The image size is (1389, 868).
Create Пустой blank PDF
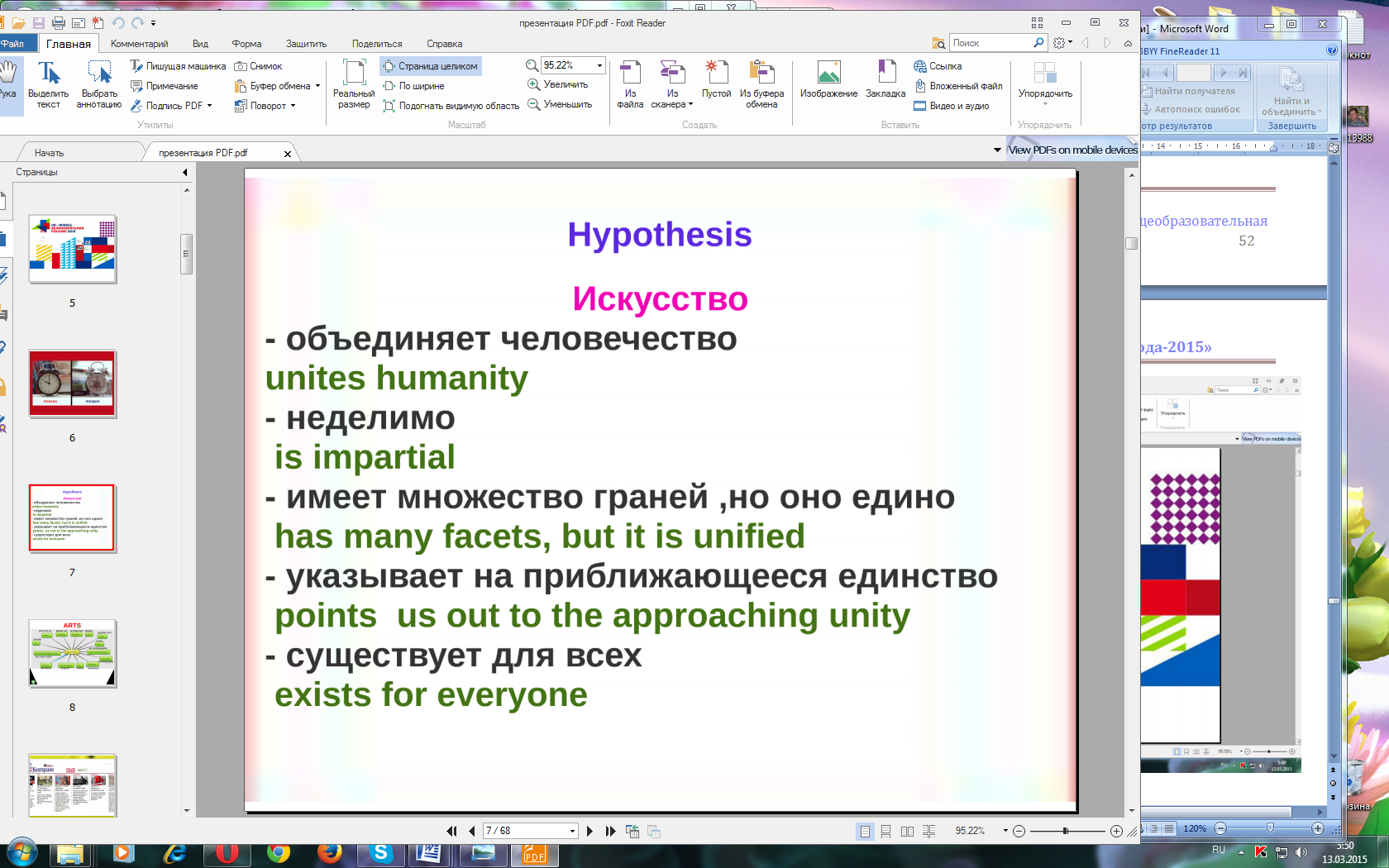coord(716,80)
